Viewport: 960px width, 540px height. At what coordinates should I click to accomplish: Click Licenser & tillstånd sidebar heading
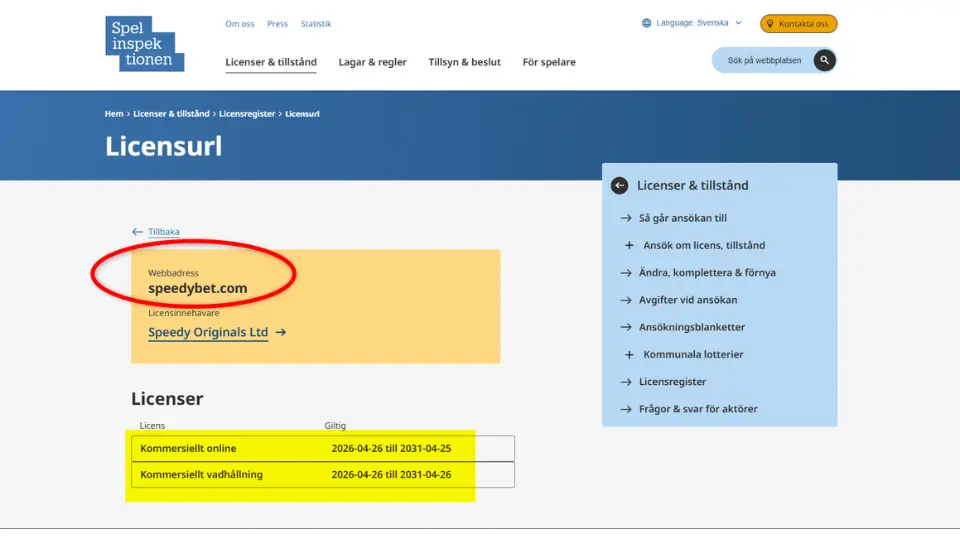[x=692, y=186]
